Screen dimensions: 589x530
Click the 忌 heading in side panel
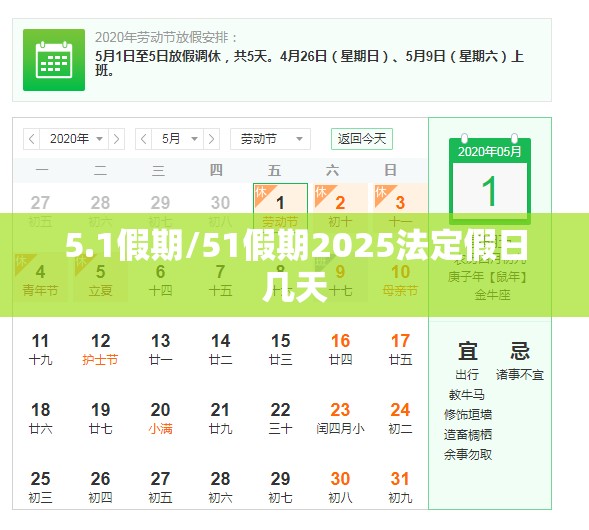point(520,351)
